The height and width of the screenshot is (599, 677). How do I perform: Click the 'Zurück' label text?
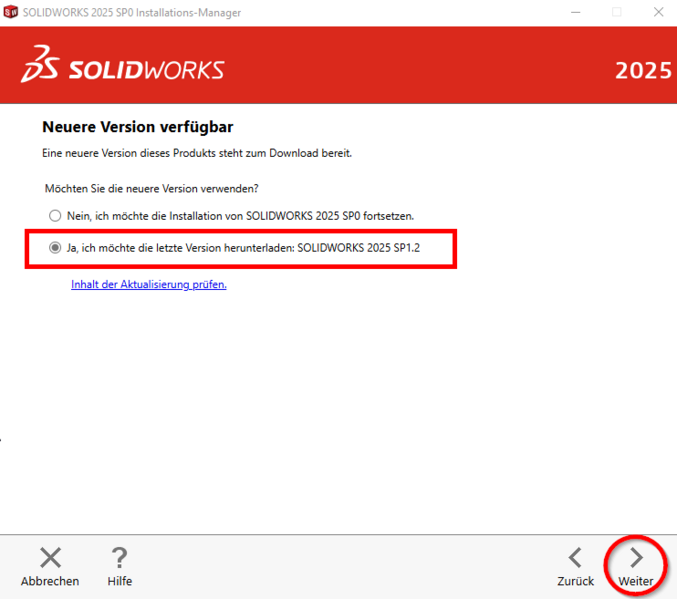(575, 581)
